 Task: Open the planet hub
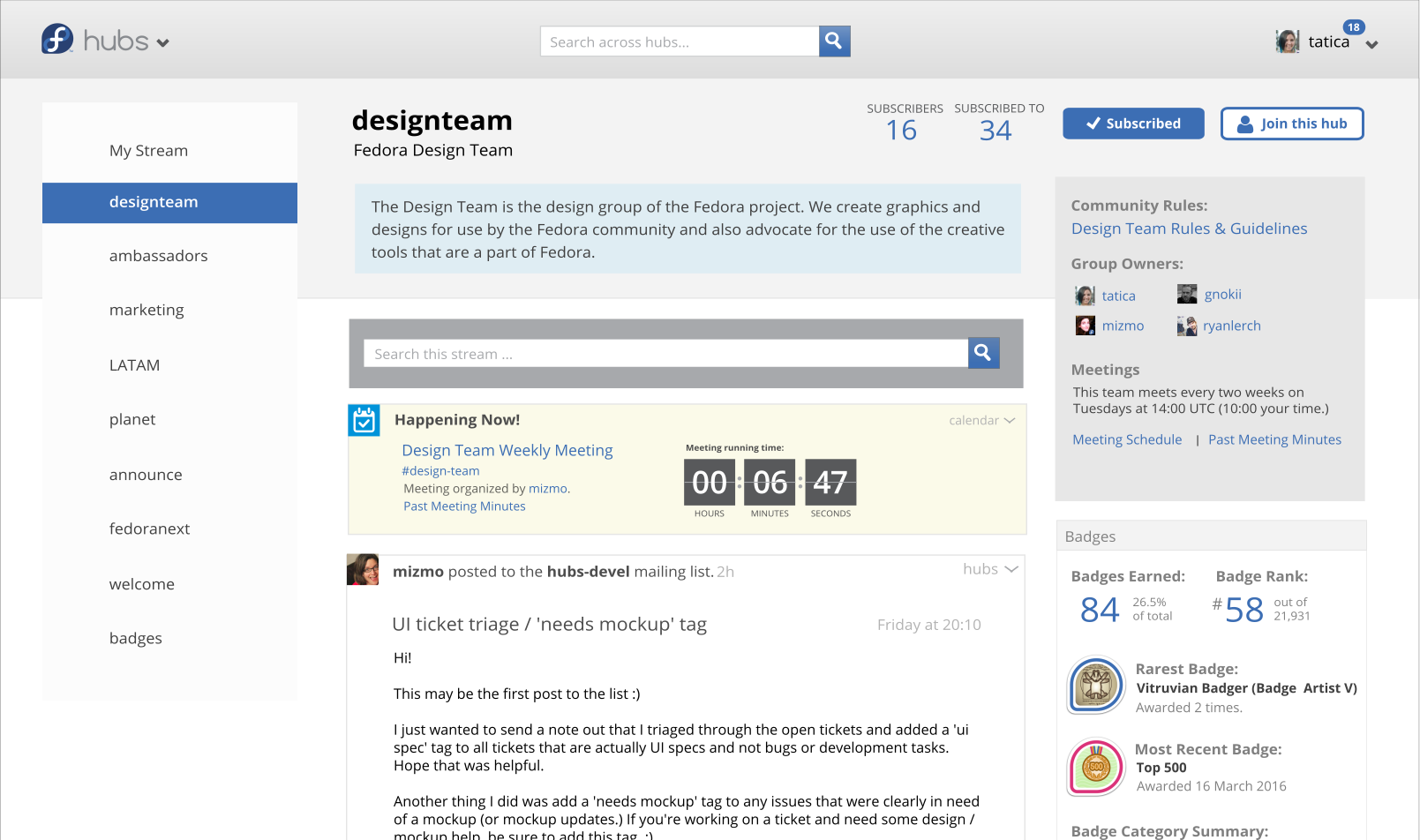point(132,420)
